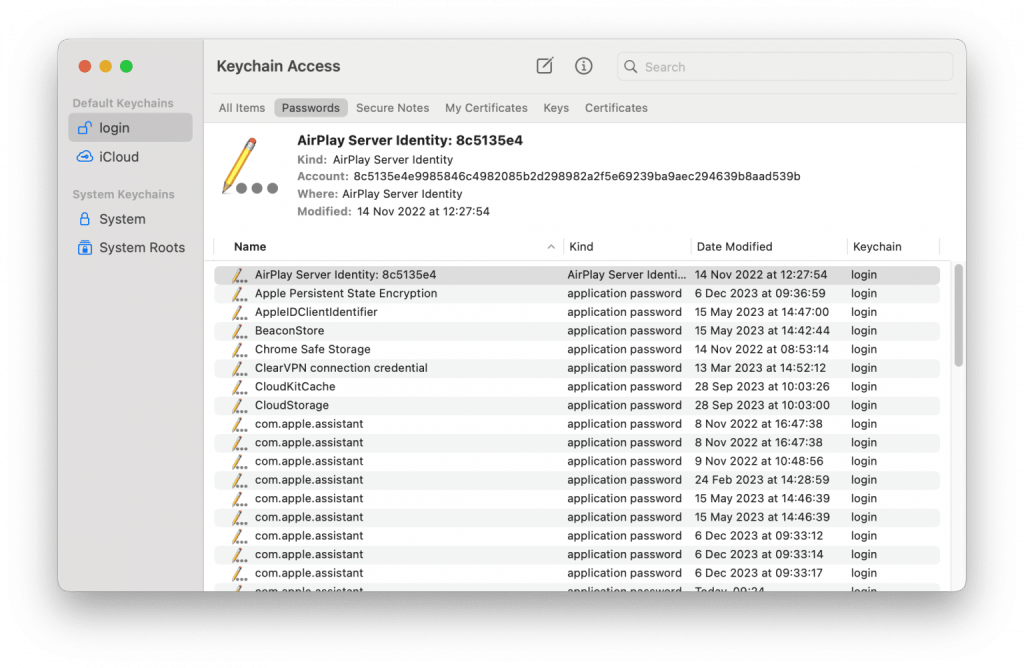Image resolution: width=1024 pixels, height=668 pixels.
Task: Select com.apple.assistant modified 6 Dec 2023 at 09:33:17
Action: click(x=577, y=573)
